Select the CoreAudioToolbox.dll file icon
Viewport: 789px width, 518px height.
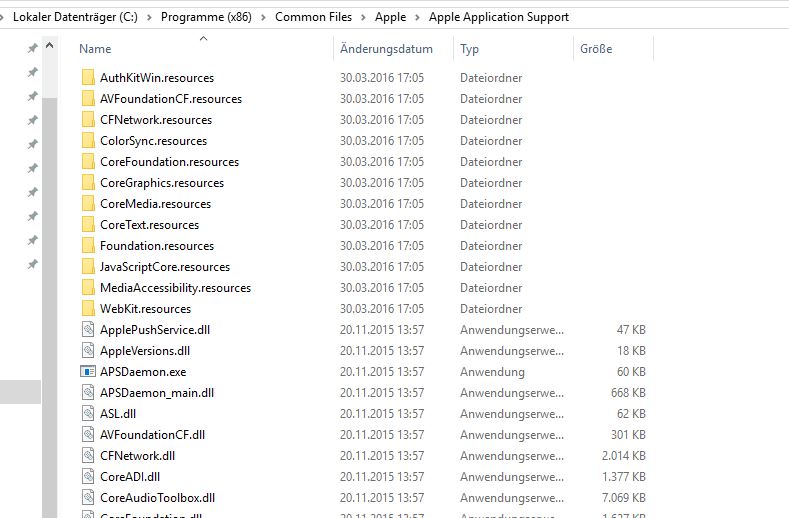pos(88,497)
